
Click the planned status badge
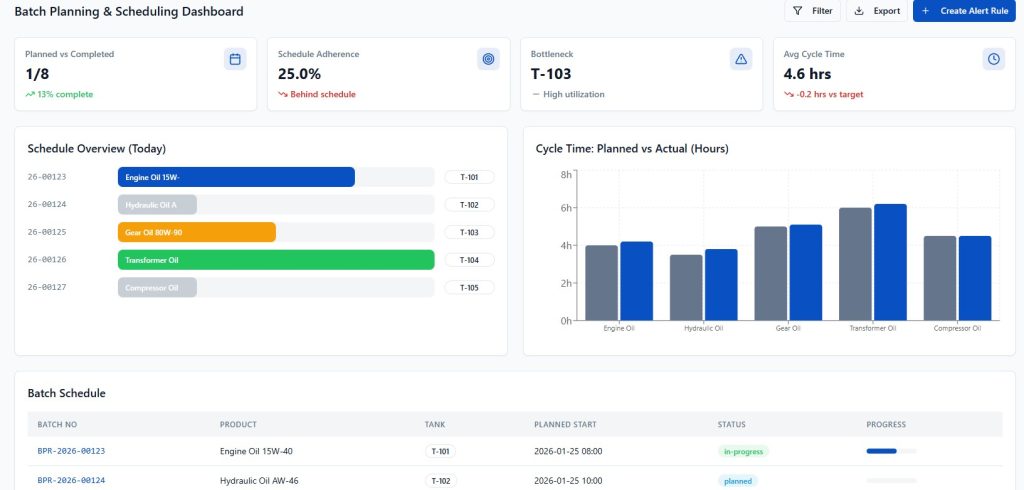738,481
